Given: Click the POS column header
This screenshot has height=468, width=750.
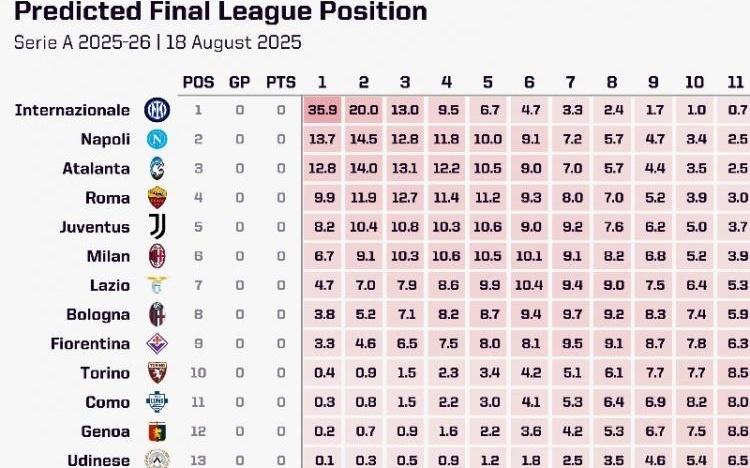Looking at the screenshot, I should (x=199, y=82).
